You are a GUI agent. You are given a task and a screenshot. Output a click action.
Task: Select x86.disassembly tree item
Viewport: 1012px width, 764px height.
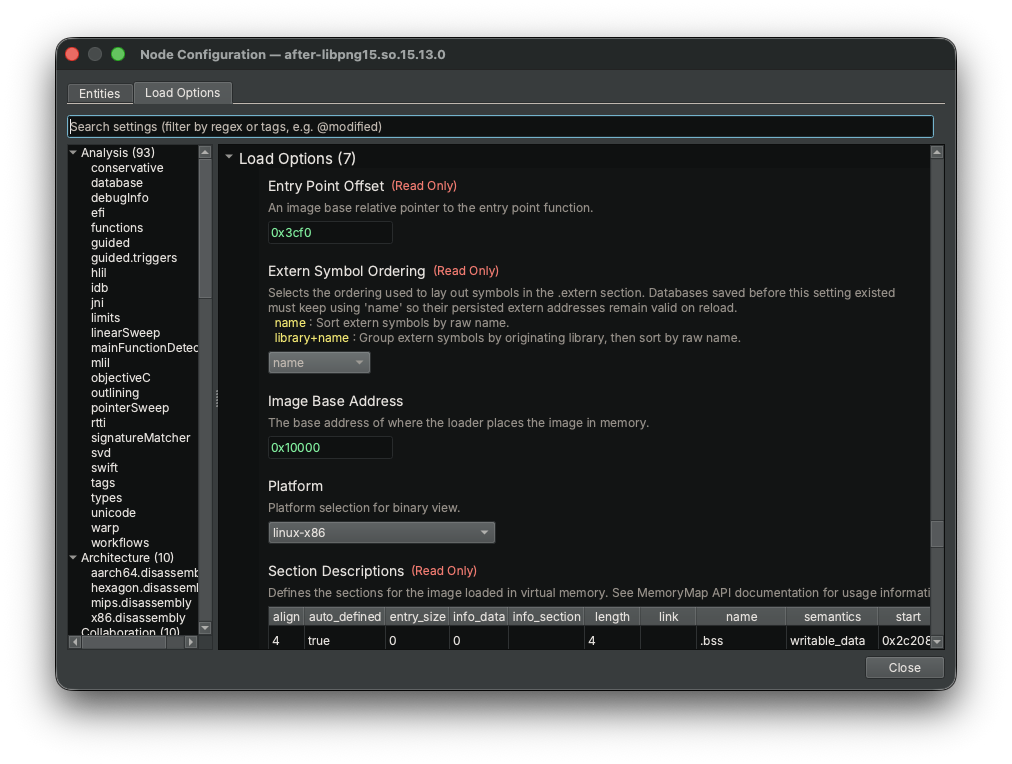click(138, 618)
